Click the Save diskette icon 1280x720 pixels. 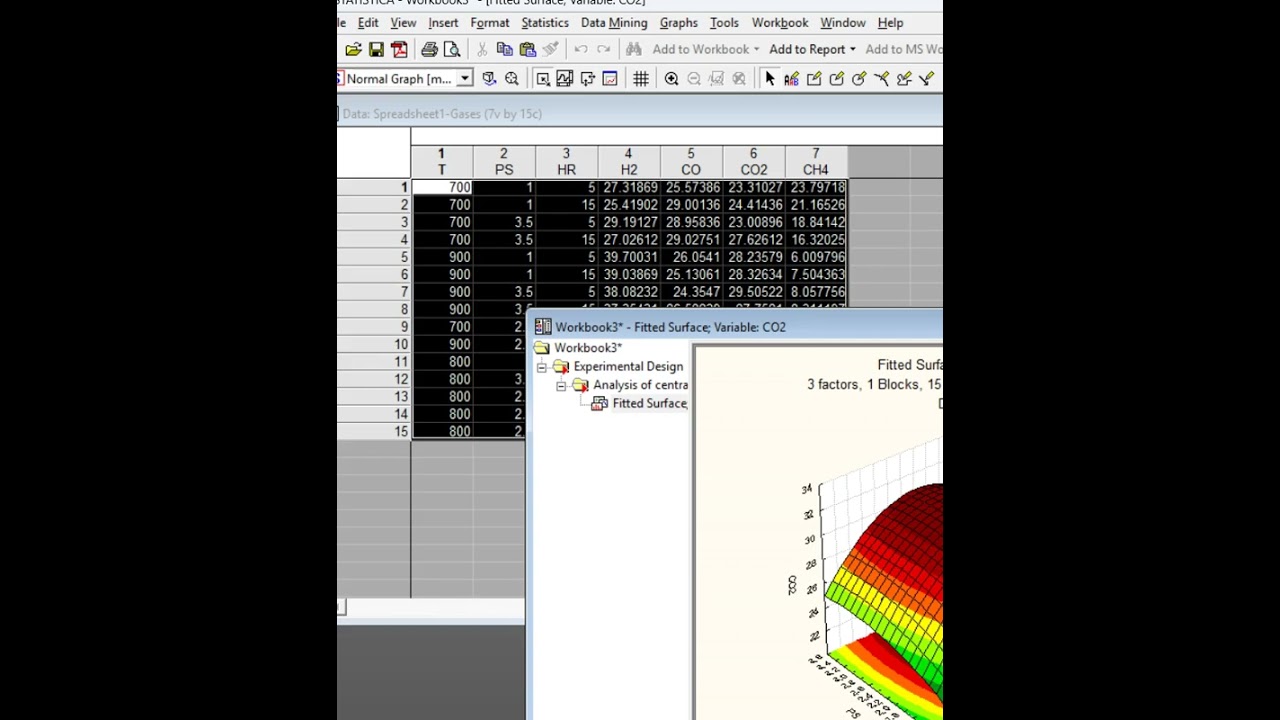point(376,49)
